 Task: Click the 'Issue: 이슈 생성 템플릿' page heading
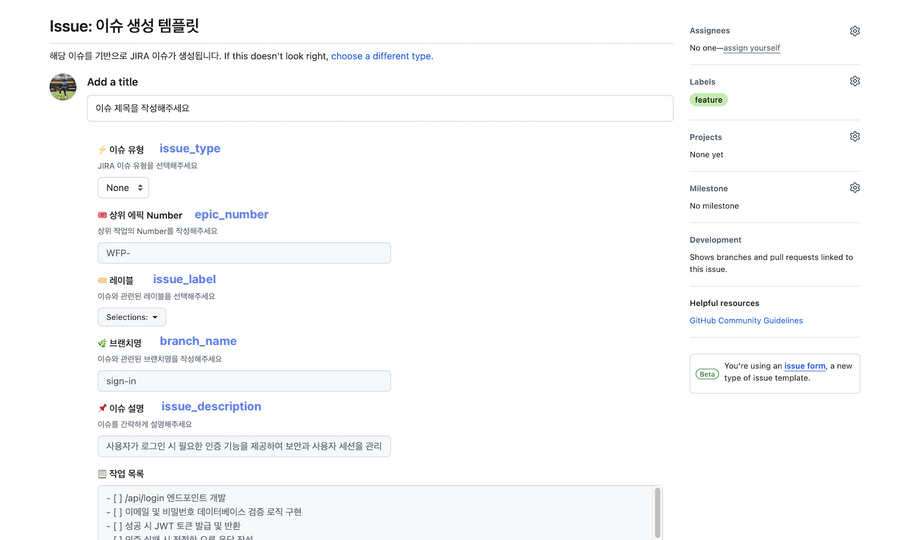tap(124, 26)
